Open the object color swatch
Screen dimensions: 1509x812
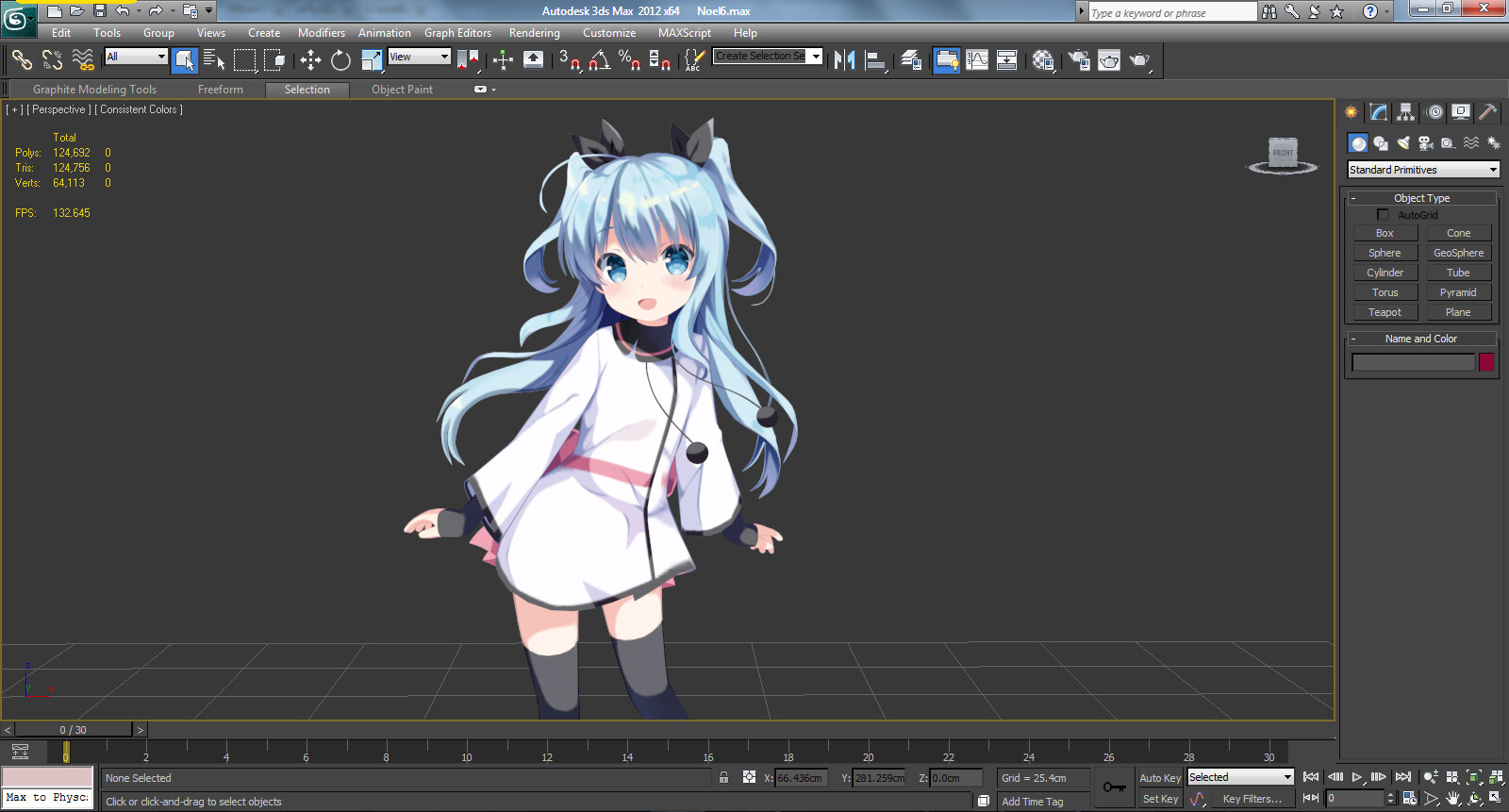pyautogui.click(x=1486, y=362)
